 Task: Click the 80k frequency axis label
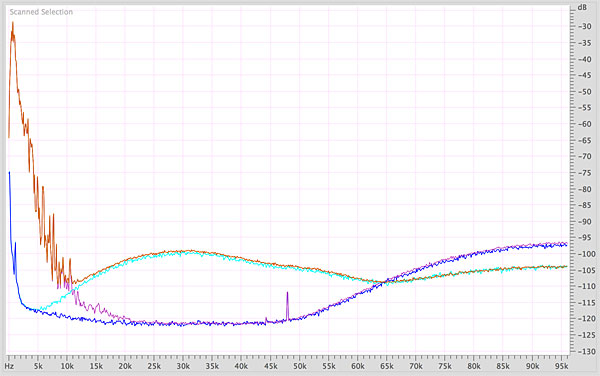pos(474,366)
